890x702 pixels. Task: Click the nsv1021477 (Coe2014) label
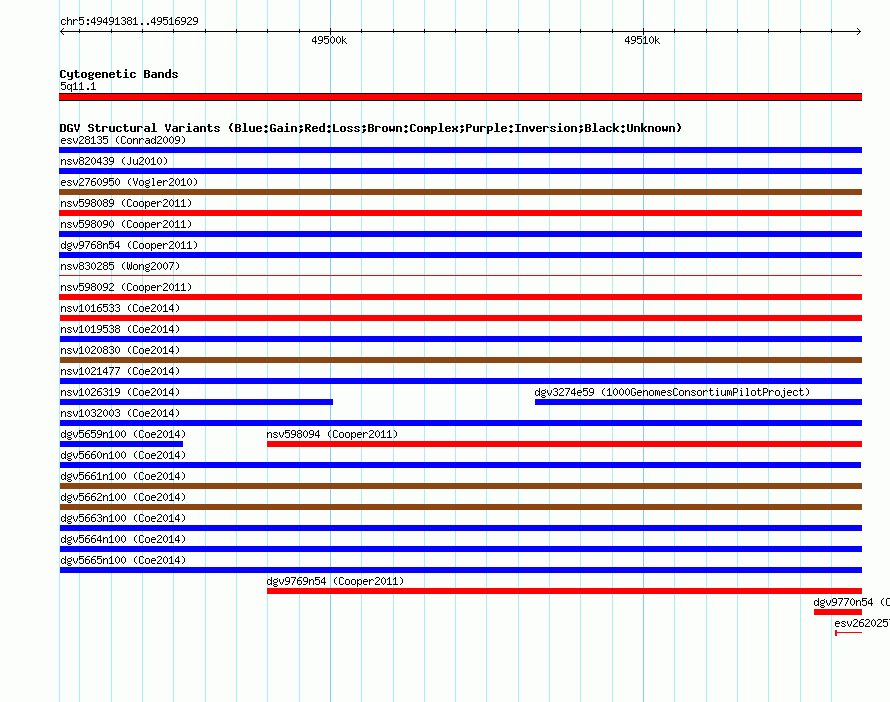click(x=120, y=371)
